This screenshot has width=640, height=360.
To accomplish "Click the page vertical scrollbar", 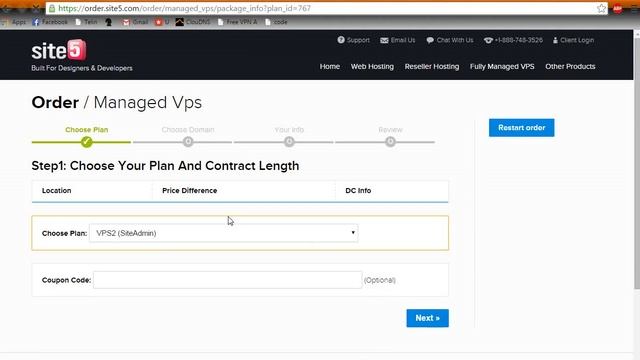I will click(637, 163).
